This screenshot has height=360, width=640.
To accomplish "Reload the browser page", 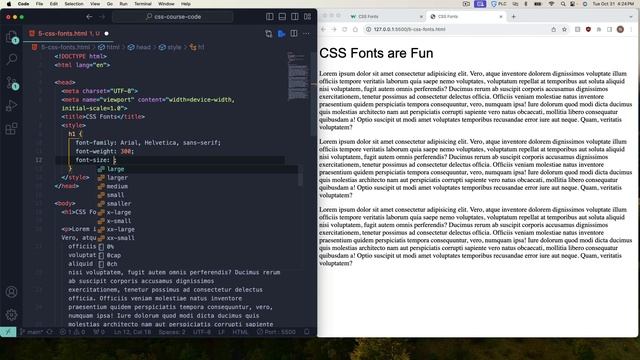I will click(344, 29).
